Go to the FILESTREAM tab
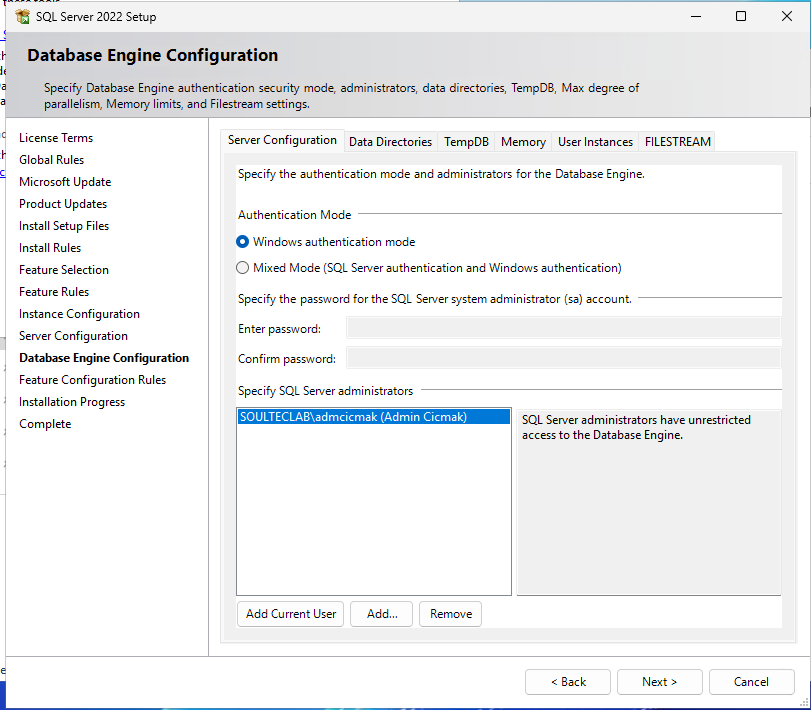This screenshot has width=811, height=710. point(677,142)
